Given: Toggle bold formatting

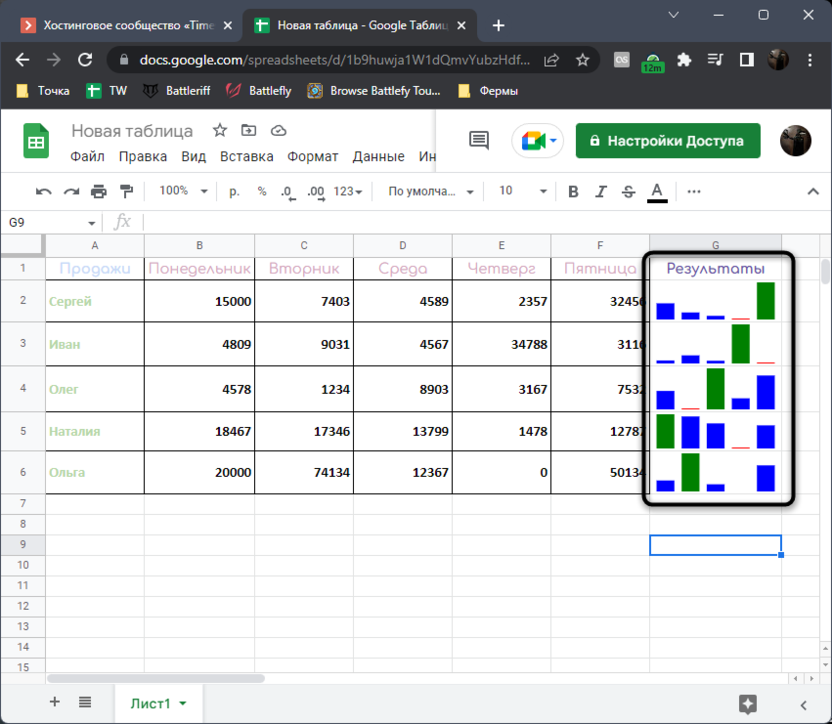Looking at the screenshot, I should click(573, 191).
